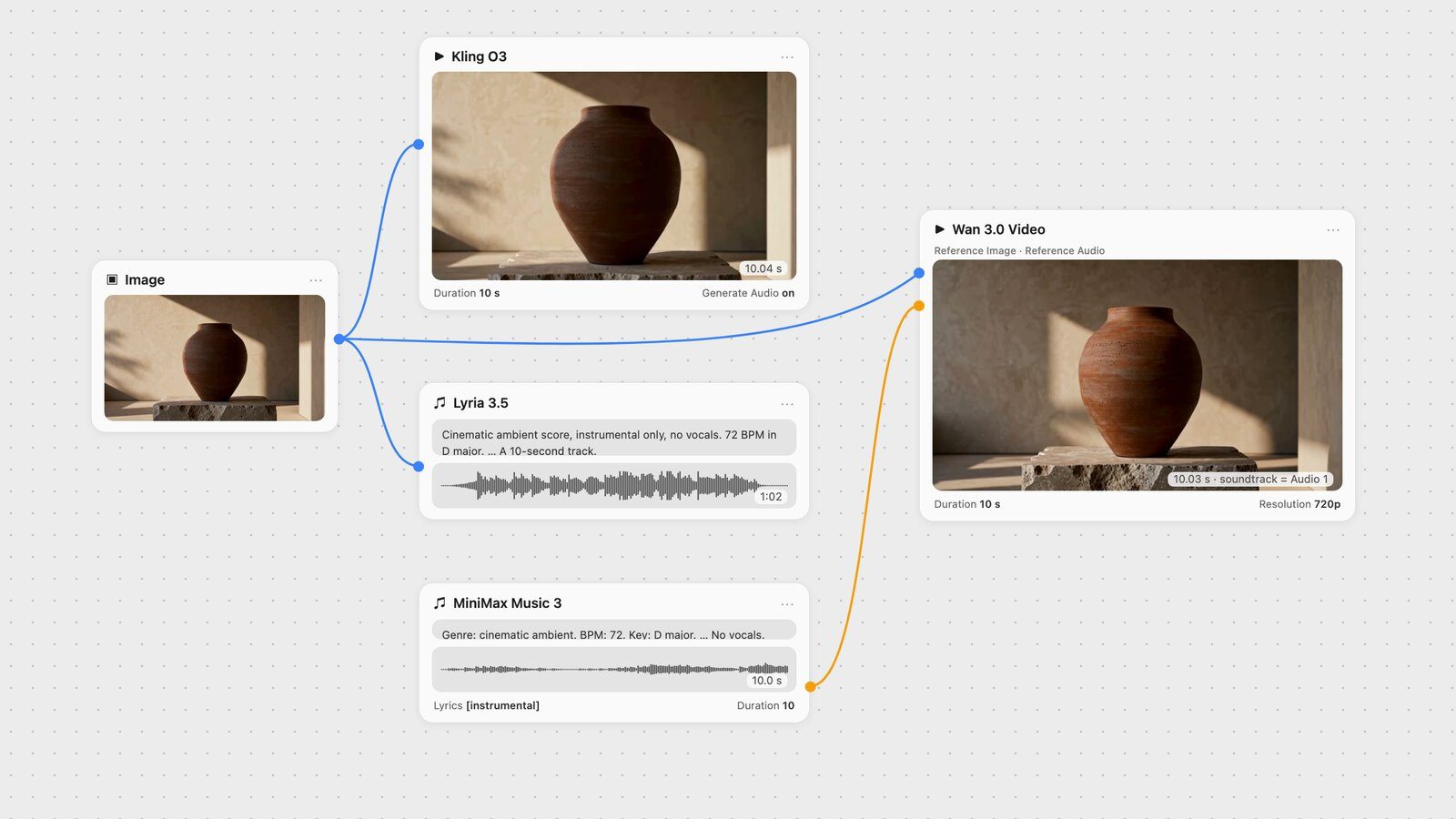Viewport: 1456px width, 819px height.
Task: Edit the Lyrics [instrumental] field
Action: click(x=486, y=705)
